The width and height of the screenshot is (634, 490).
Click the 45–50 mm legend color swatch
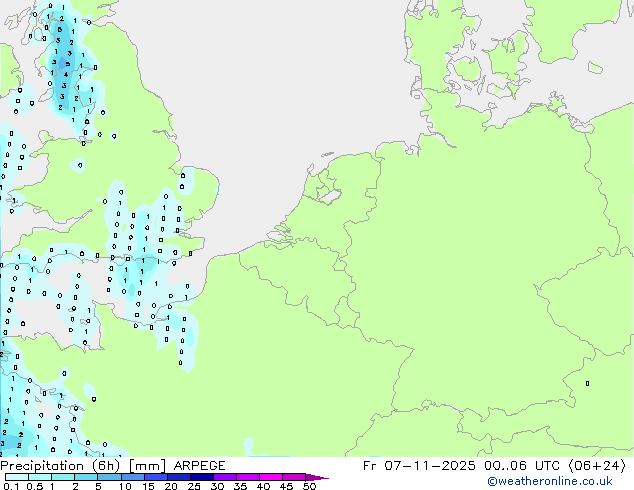[x=294, y=477]
